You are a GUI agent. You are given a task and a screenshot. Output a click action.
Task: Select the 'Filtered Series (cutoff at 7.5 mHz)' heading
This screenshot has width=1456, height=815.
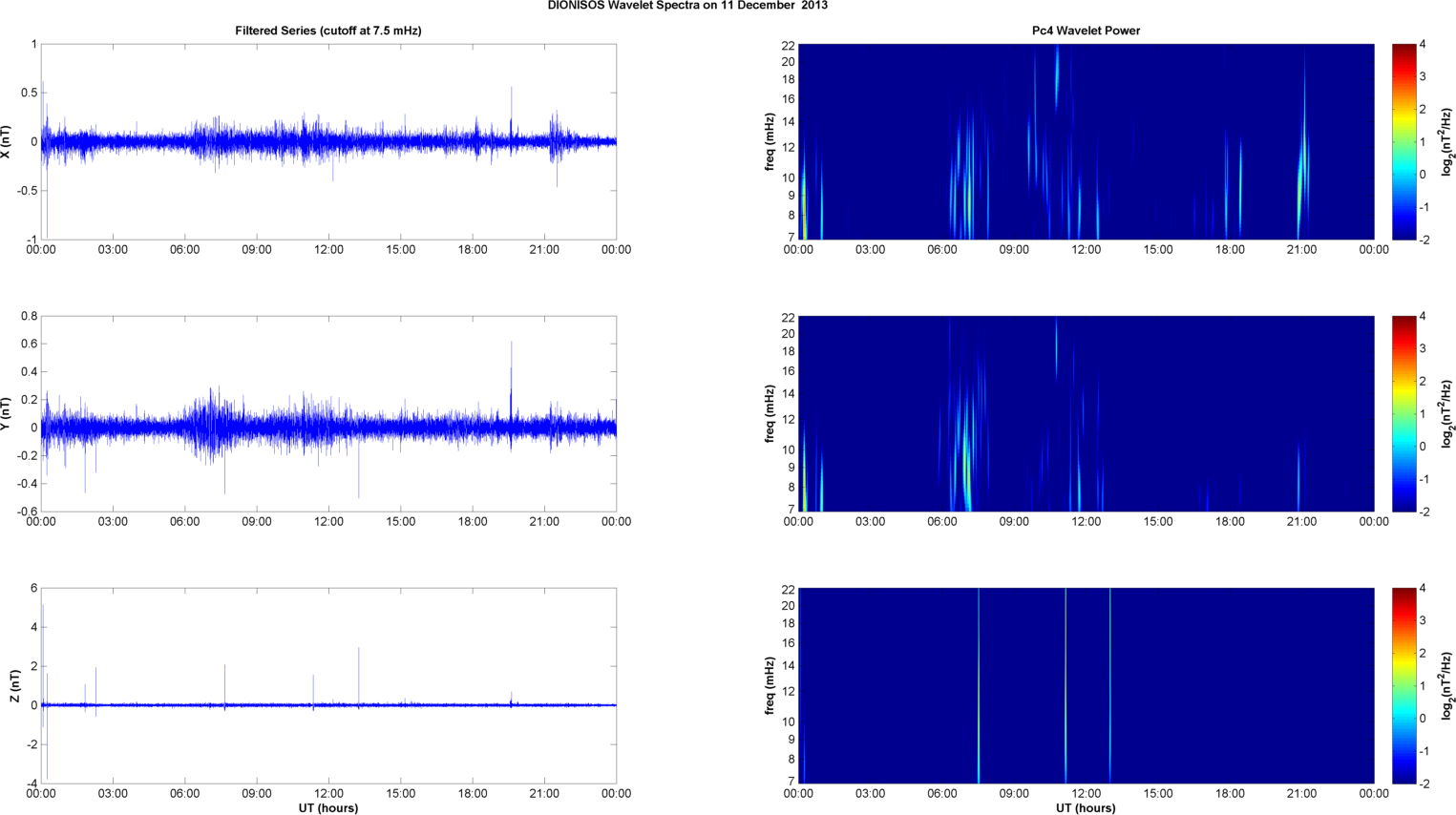(x=328, y=31)
